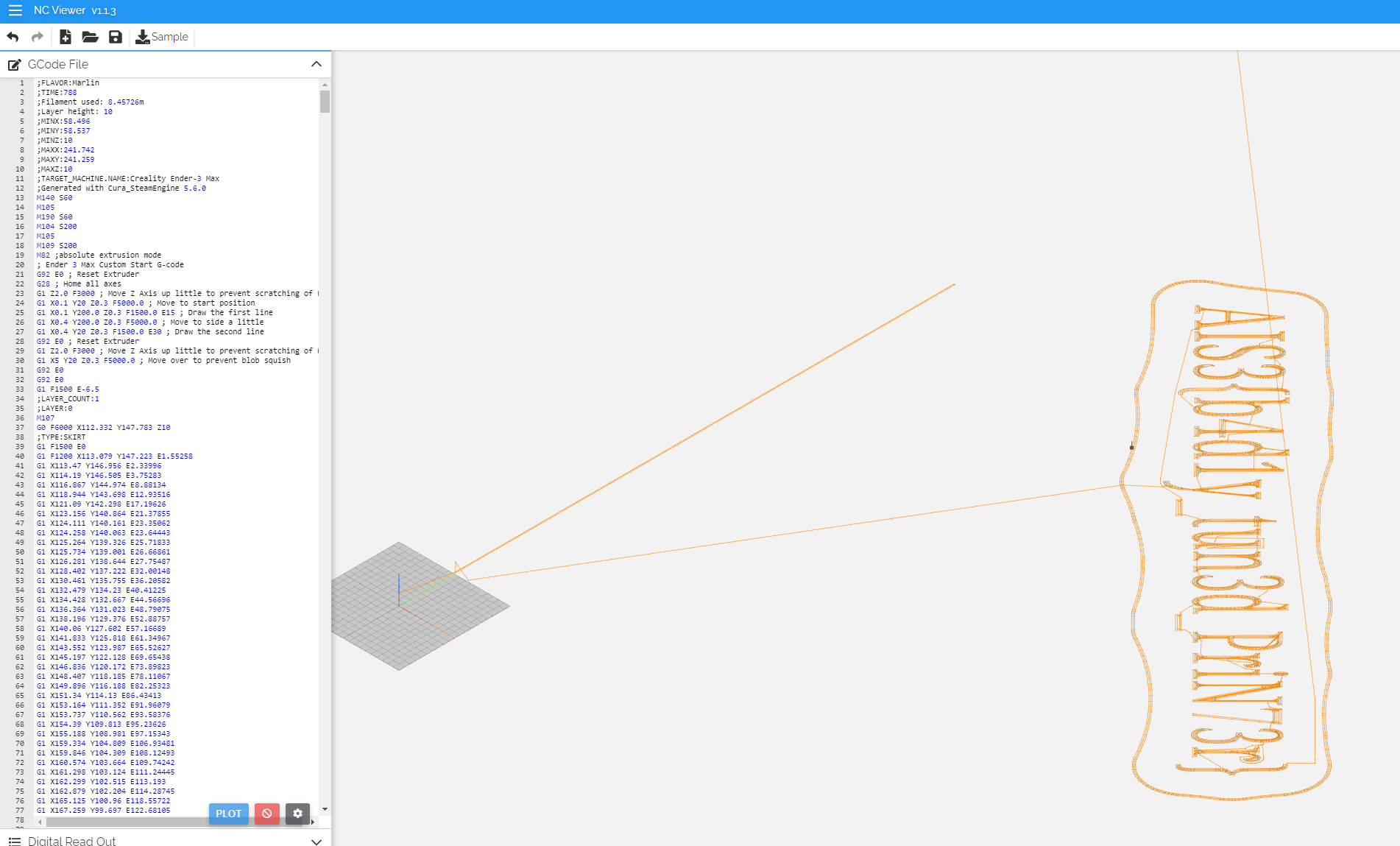
Task: Click line ';LAYER_COUNT:1'
Action: point(68,399)
